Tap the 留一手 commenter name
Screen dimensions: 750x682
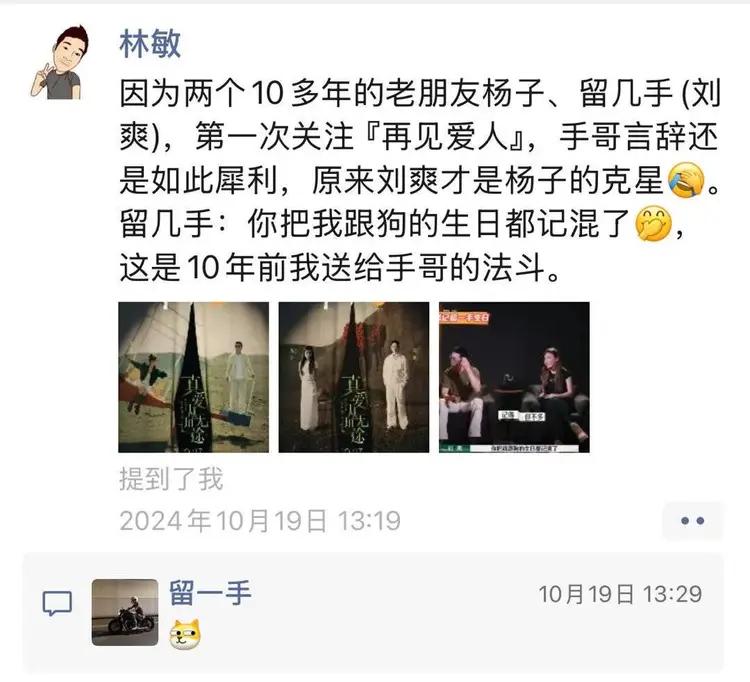click(x=210, y=593)
